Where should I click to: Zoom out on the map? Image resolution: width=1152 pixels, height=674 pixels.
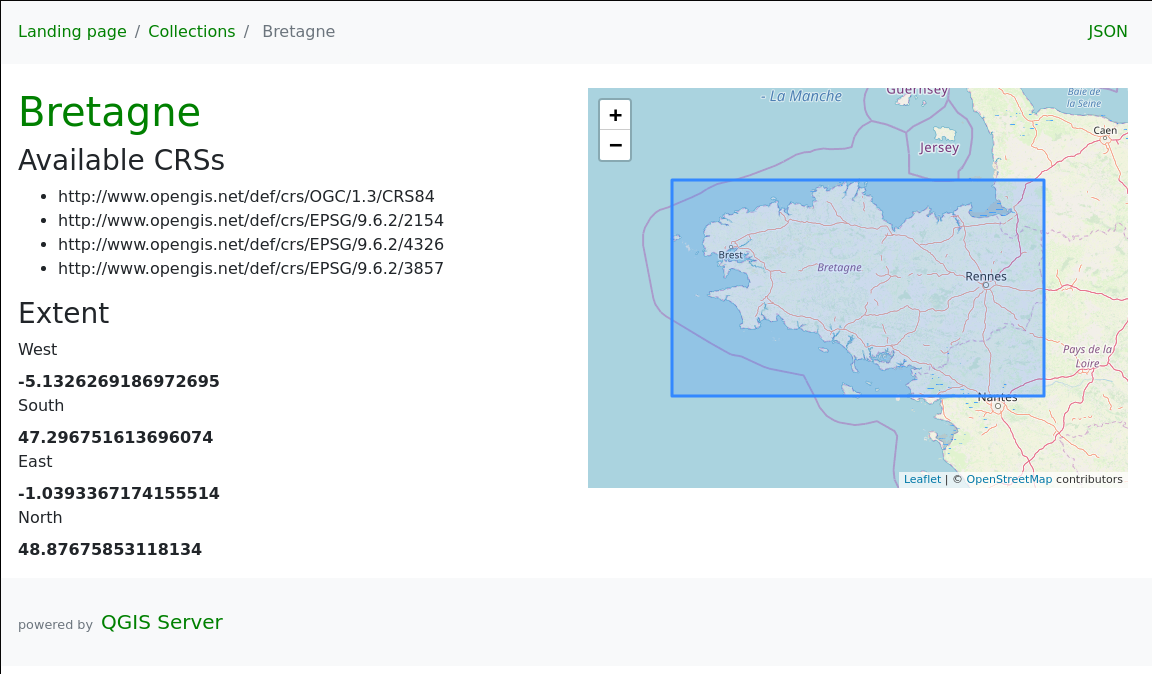point(615,146)
